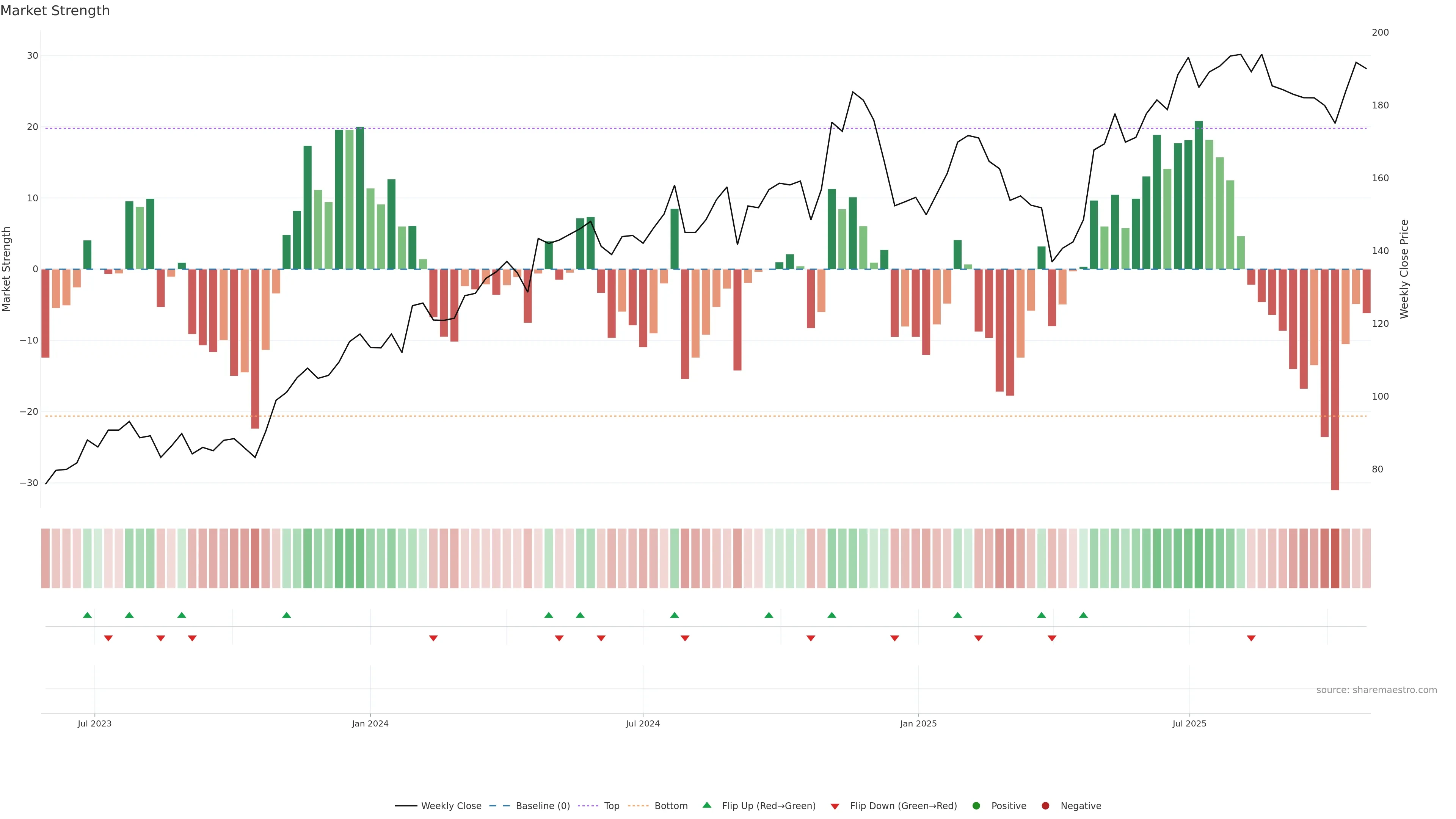Click the darkest red cell in heat strip
Image resolution: width=1456 pixels, height=819 pixels.
[1335, 558]
